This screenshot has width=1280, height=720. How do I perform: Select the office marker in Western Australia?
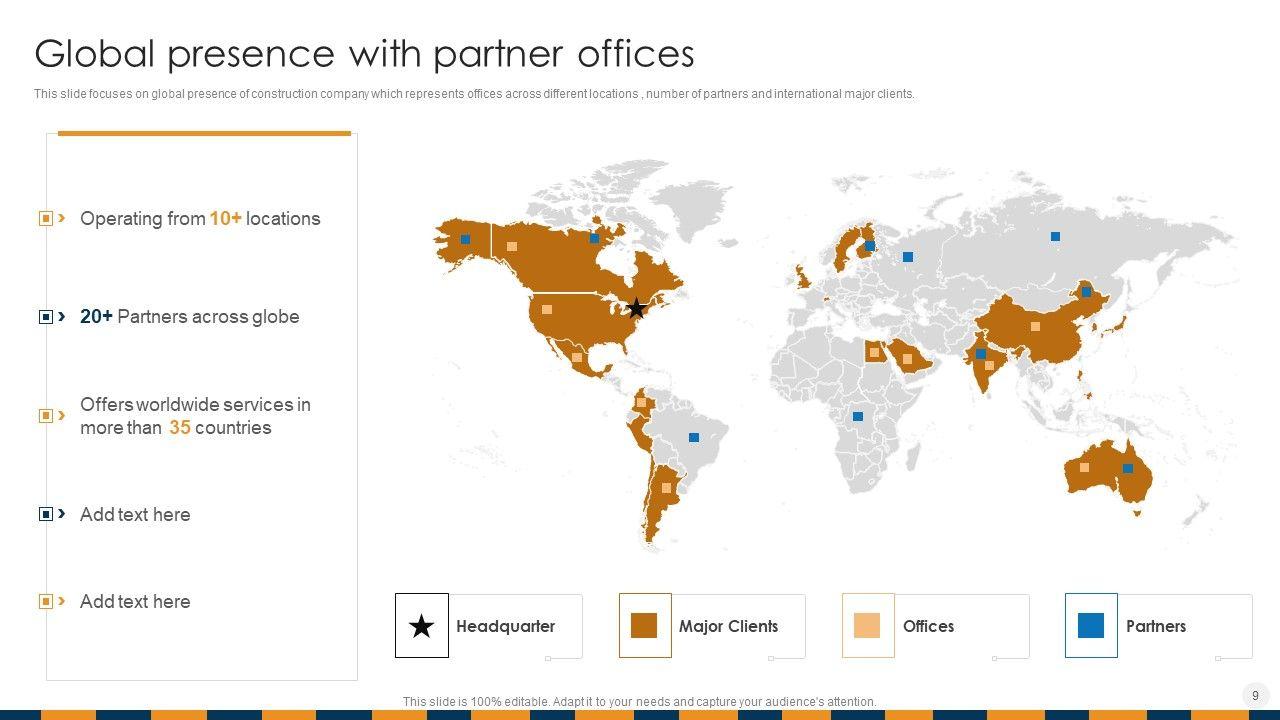click(x=1084, y=467)
